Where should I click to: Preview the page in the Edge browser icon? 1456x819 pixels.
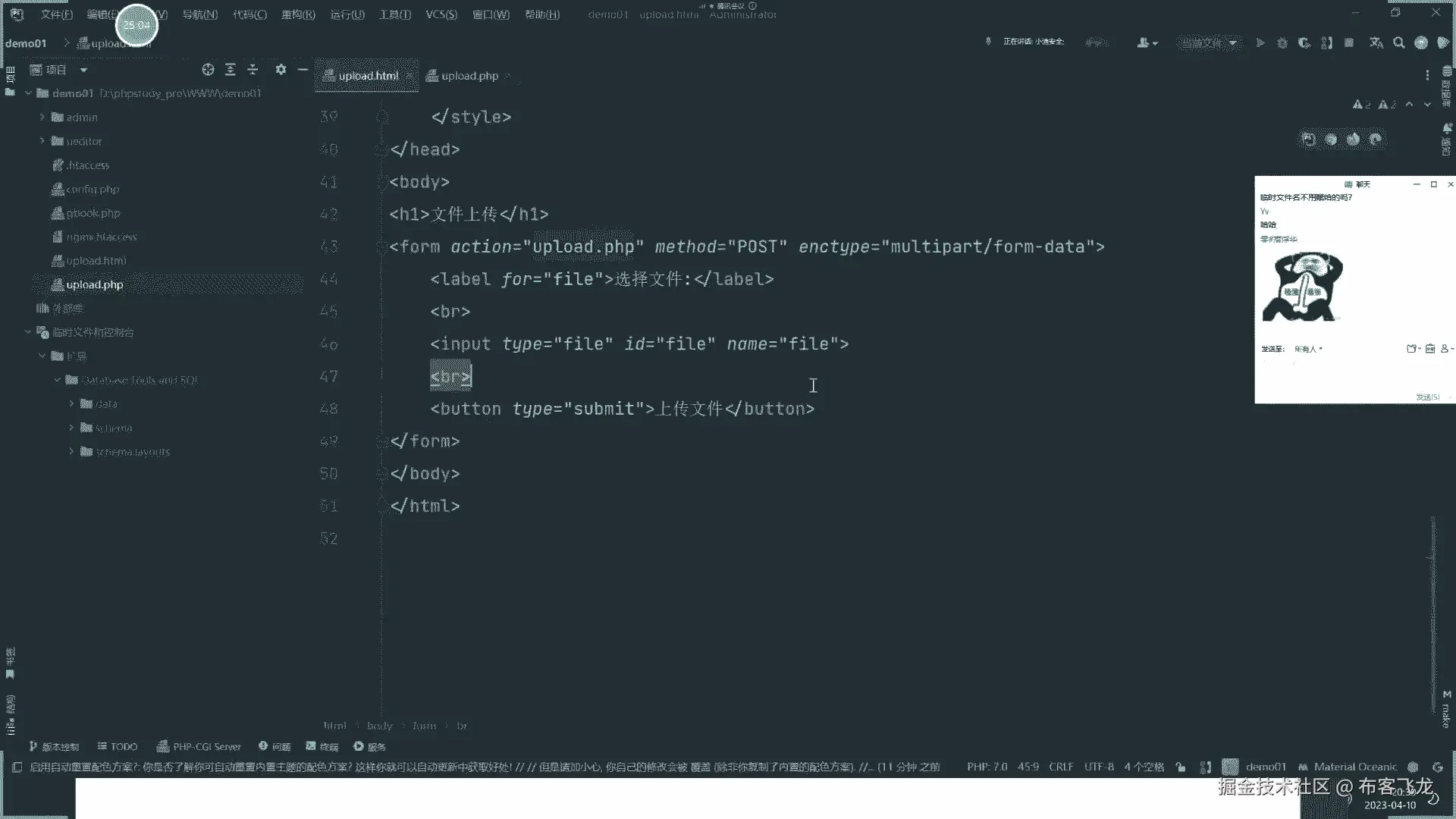(x=1376, y=140)
